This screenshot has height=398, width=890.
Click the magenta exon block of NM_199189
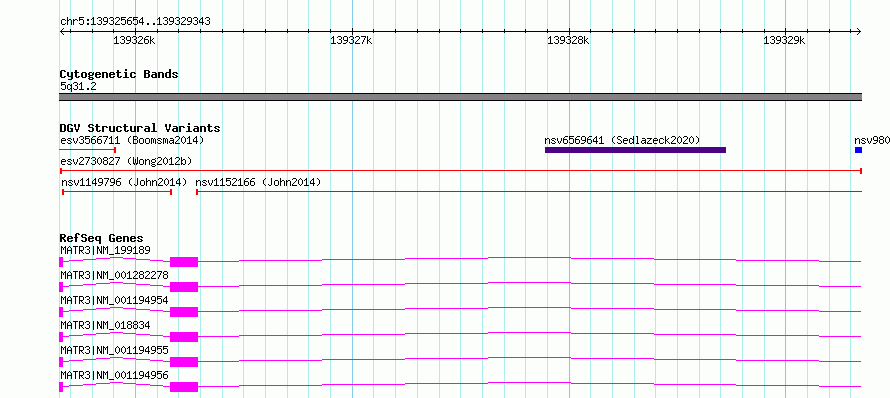point(184,262)
